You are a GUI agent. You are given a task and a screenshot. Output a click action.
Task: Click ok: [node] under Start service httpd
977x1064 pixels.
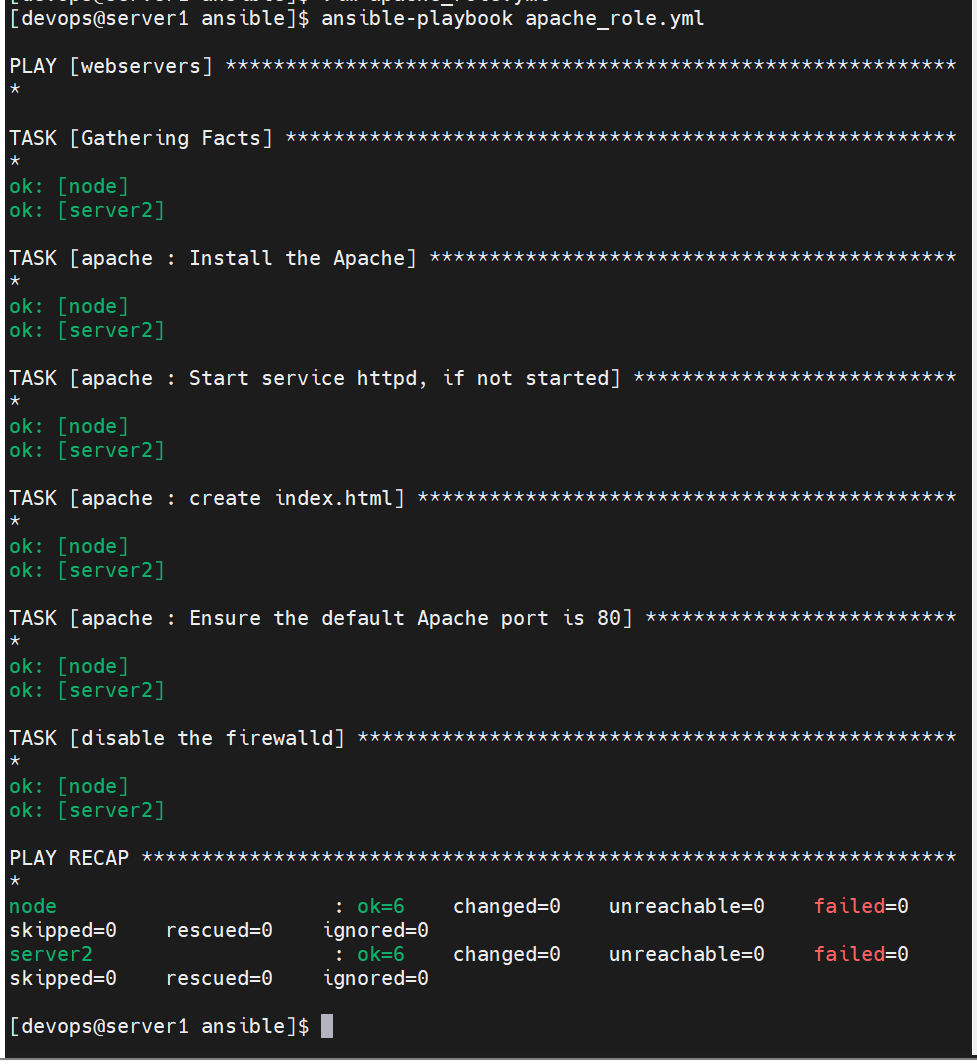[x=69, y=426]
